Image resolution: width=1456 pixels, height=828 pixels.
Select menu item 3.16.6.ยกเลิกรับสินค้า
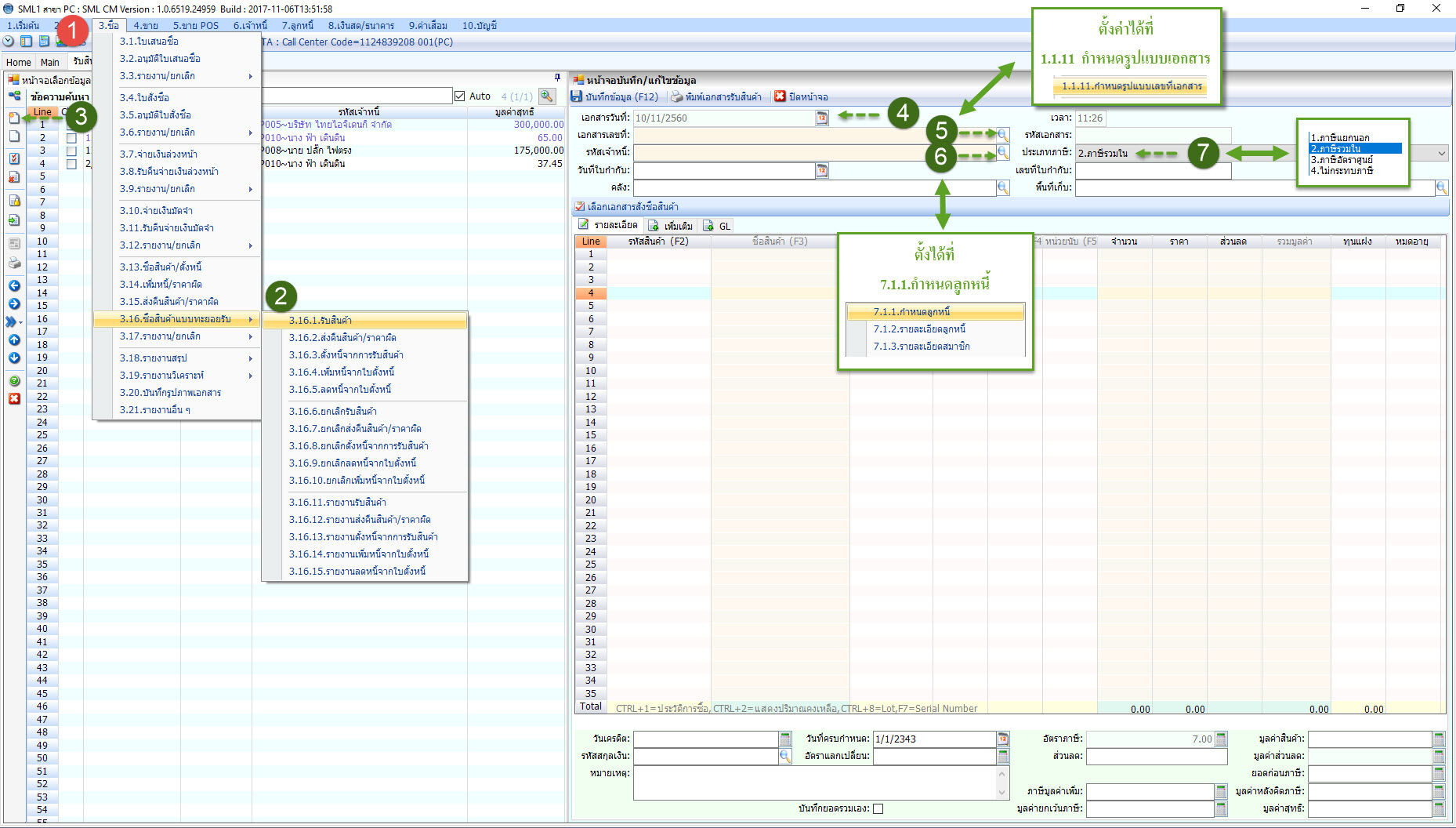[x=365, y=412]
